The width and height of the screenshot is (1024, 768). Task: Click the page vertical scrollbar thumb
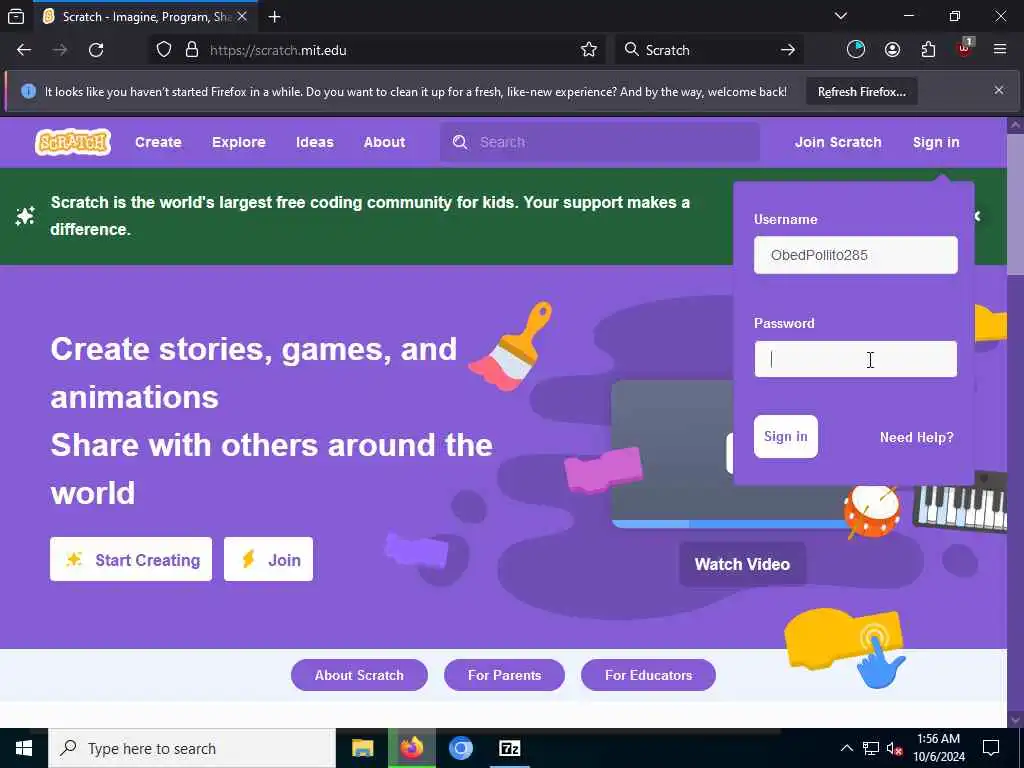[1016, 204]
